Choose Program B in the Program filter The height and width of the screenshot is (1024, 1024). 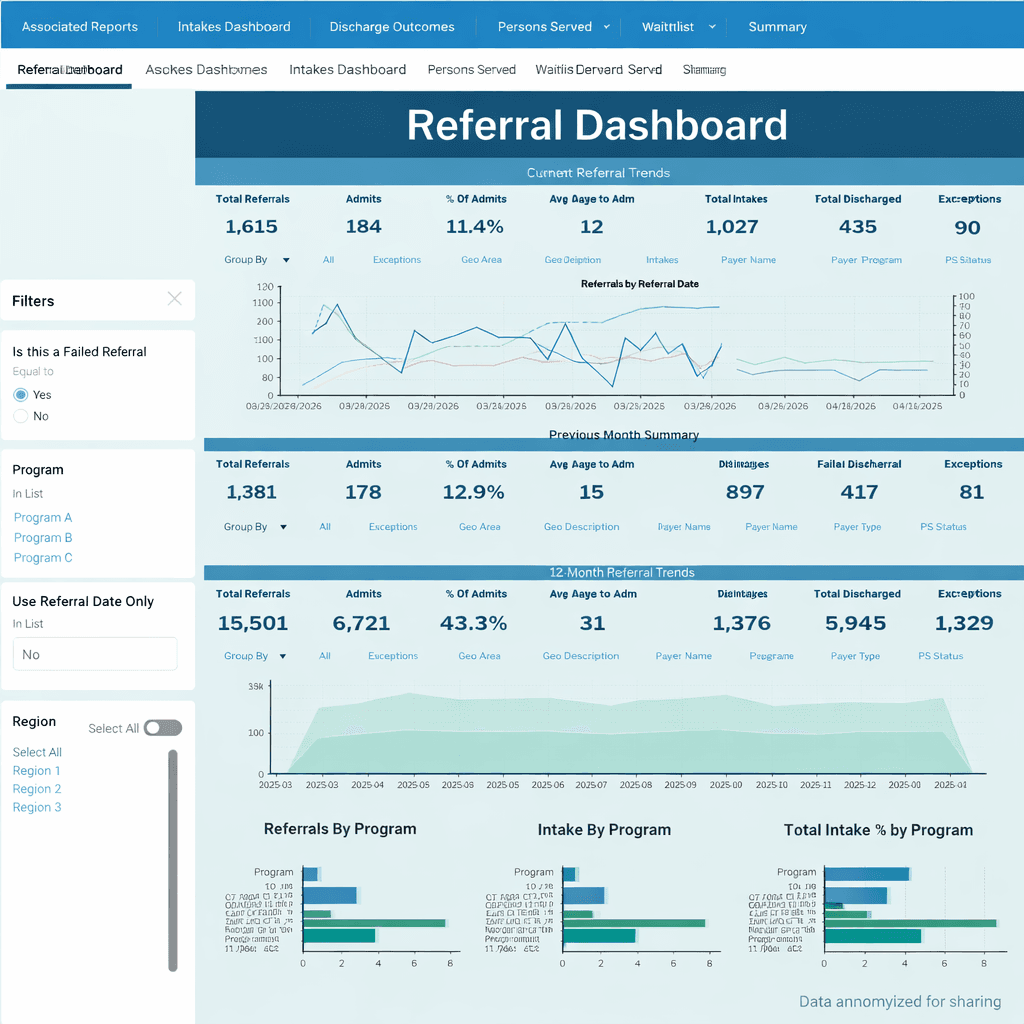tap(43, 537)
